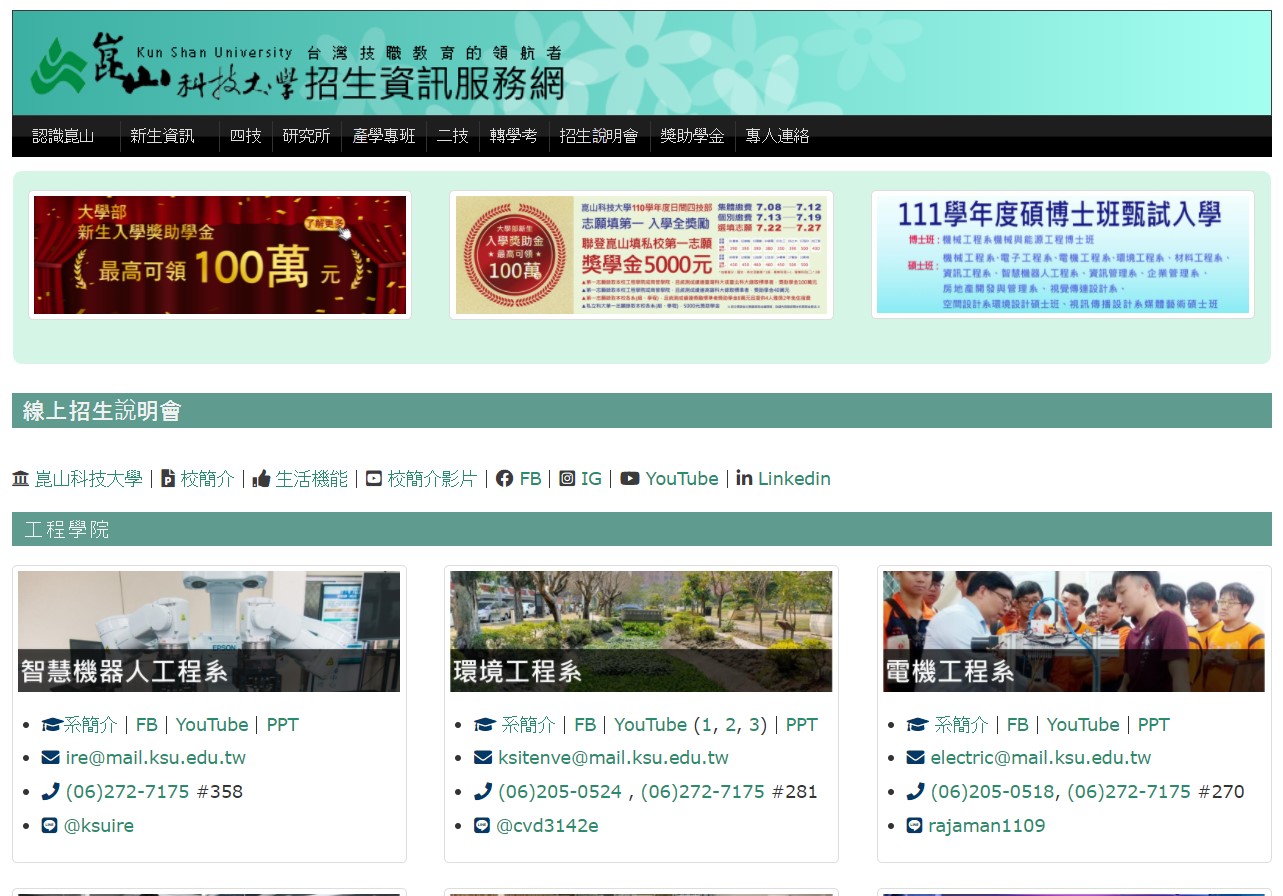This screenshot has height=896, width=1283.
Task: Click the Instagram icon beside IG
Action: tap(567, 479)
